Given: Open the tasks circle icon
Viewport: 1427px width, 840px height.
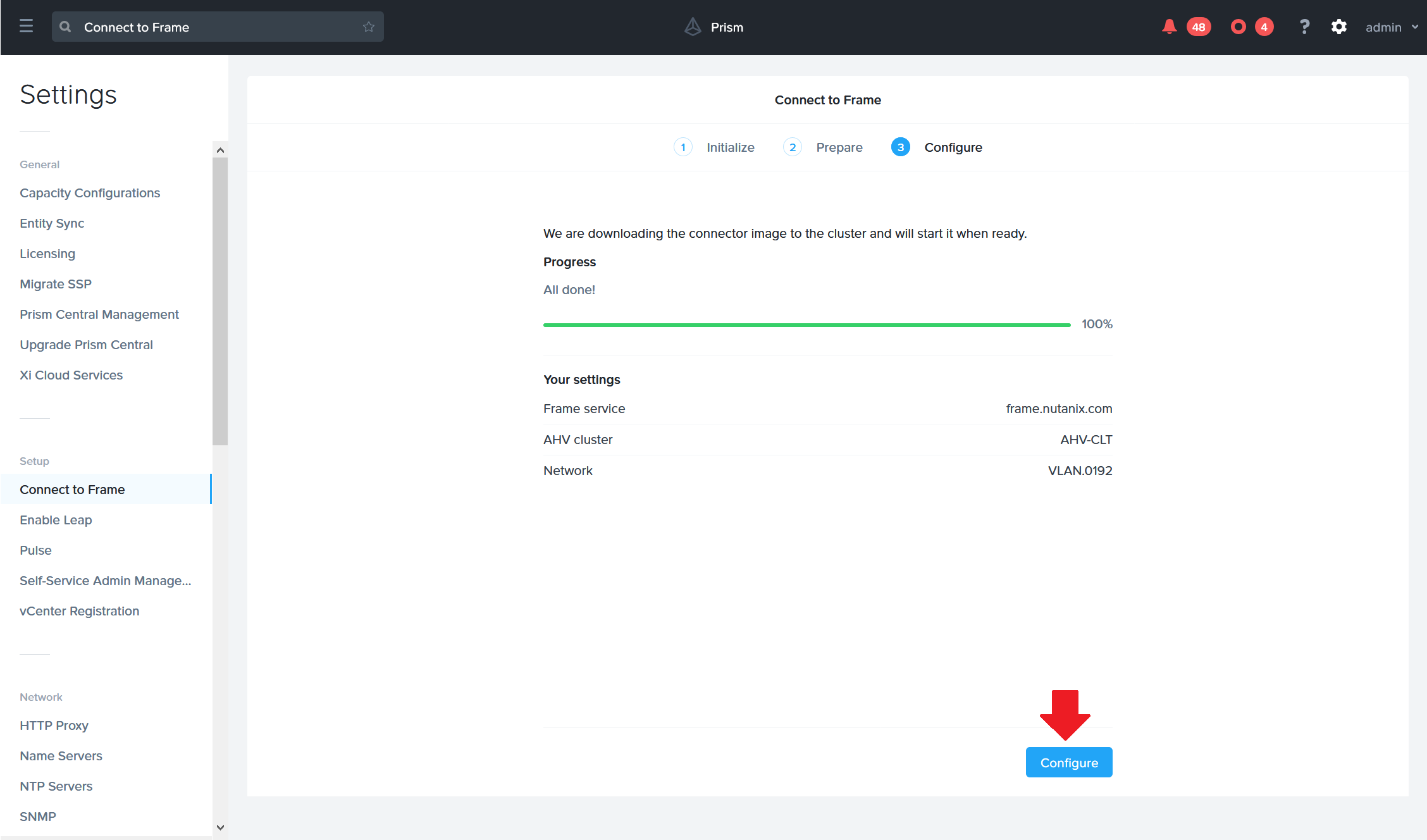Looking at the screenshot, I should tap(1239, 27).
